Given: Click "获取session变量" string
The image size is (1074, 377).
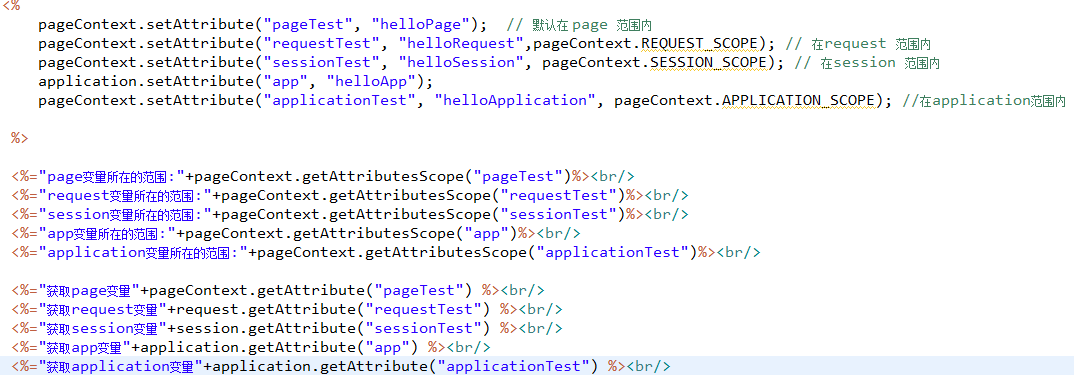Looking at the screenshot, I should tap(103, 328).
